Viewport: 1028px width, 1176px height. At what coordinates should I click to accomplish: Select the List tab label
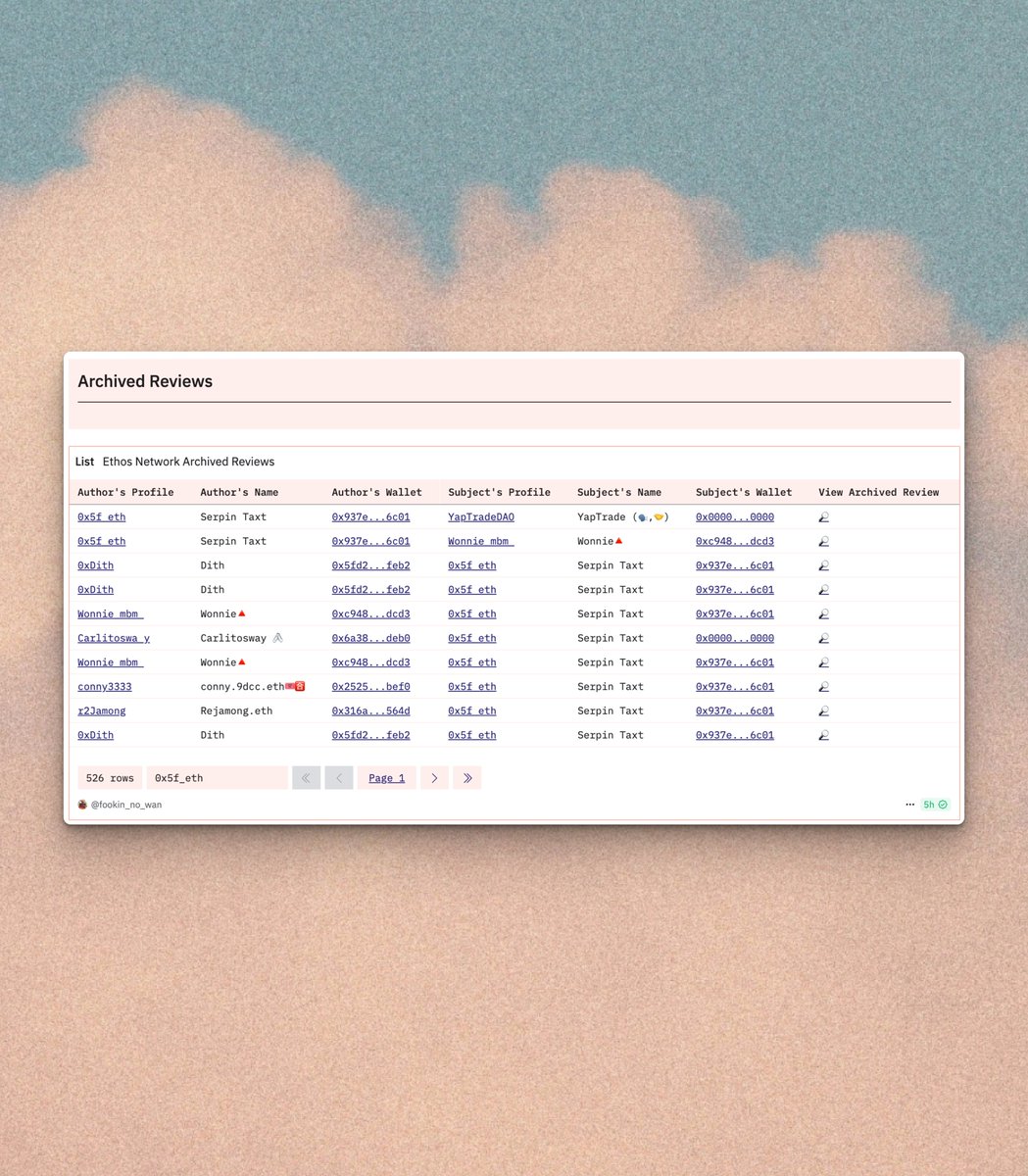[x=84, y=462]
